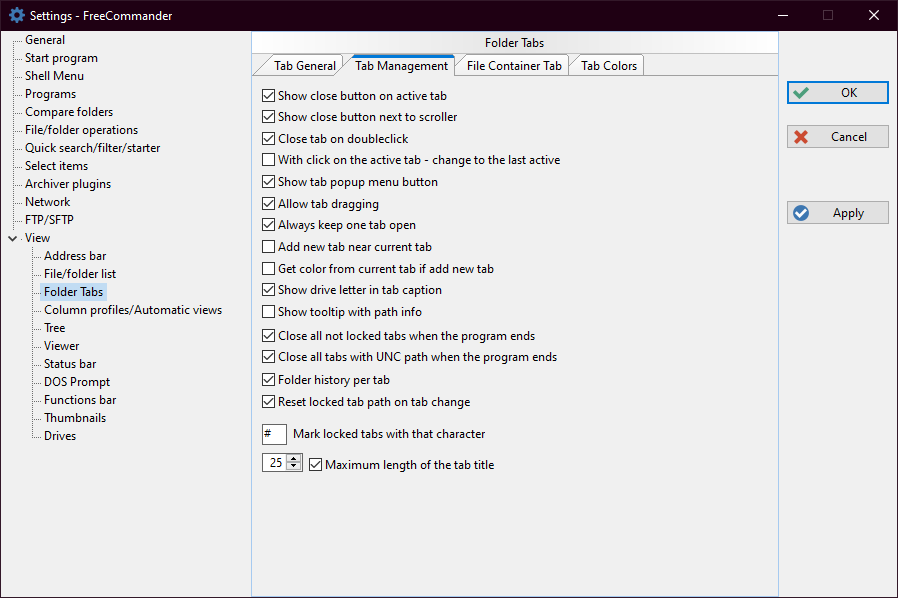Click the green checkmark icon on OK
Viewport: 898px width, 598px height.
pyautogui.click(x=801, y=93)
